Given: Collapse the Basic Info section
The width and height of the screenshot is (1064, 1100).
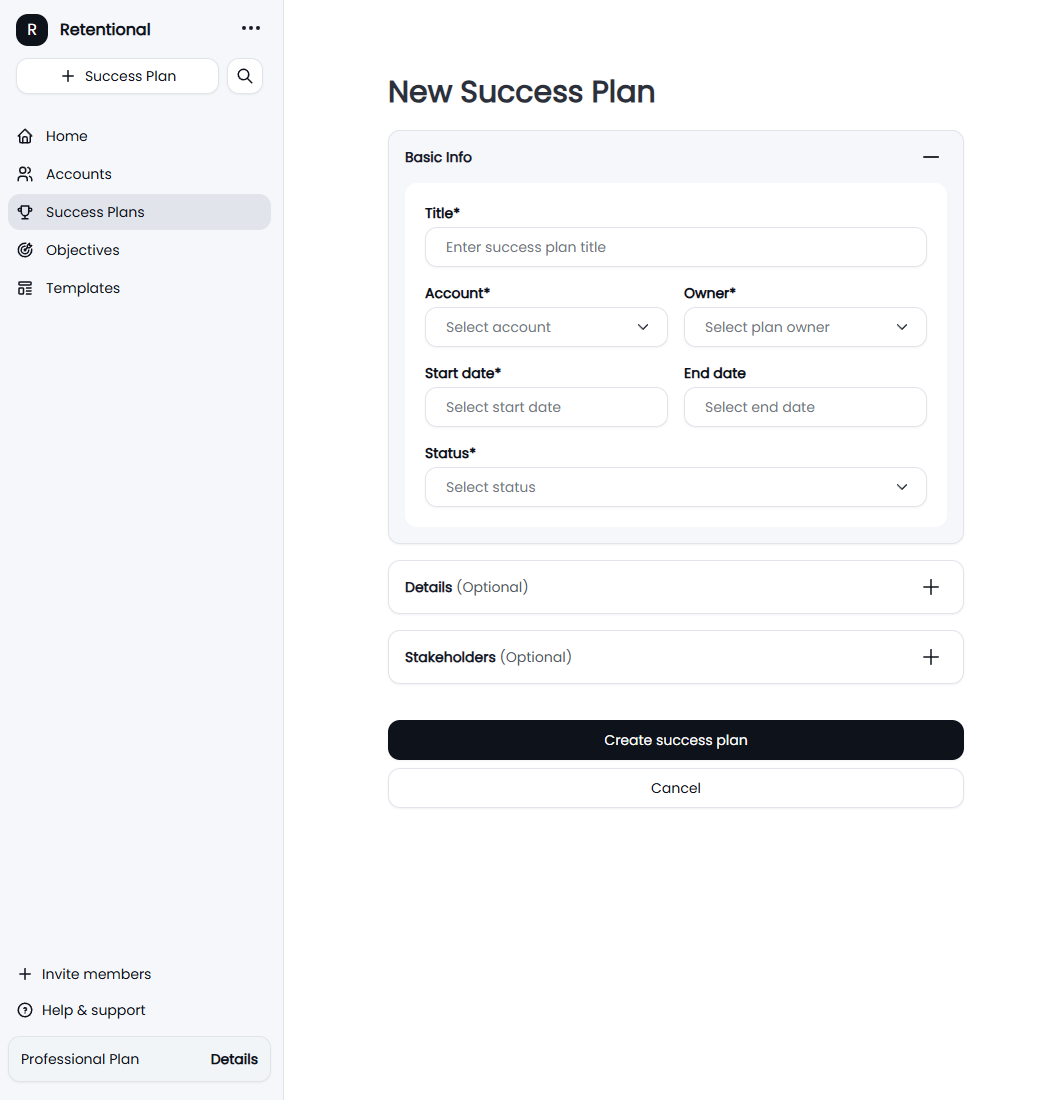Looking at the screenshot, I should point(931,157).
